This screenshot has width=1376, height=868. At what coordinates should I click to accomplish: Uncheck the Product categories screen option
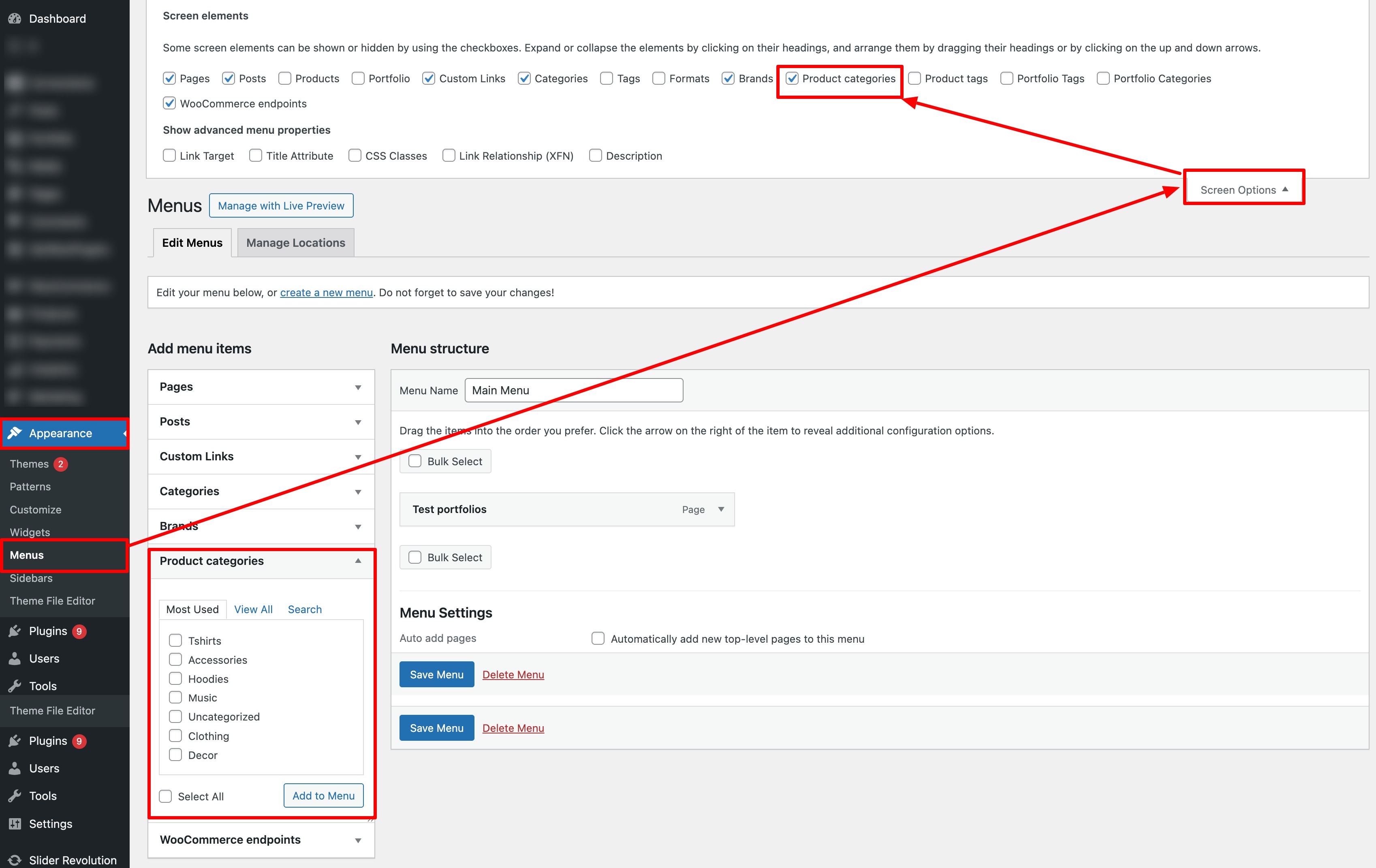click(x=791, y=78)
